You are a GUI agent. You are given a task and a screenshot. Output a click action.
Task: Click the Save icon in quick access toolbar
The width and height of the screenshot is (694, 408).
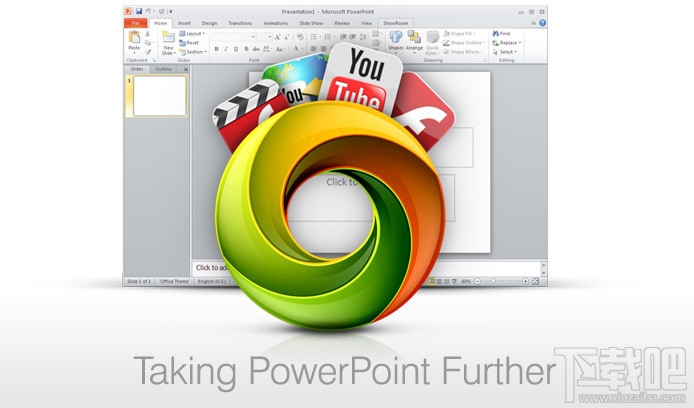coord(139,12)
